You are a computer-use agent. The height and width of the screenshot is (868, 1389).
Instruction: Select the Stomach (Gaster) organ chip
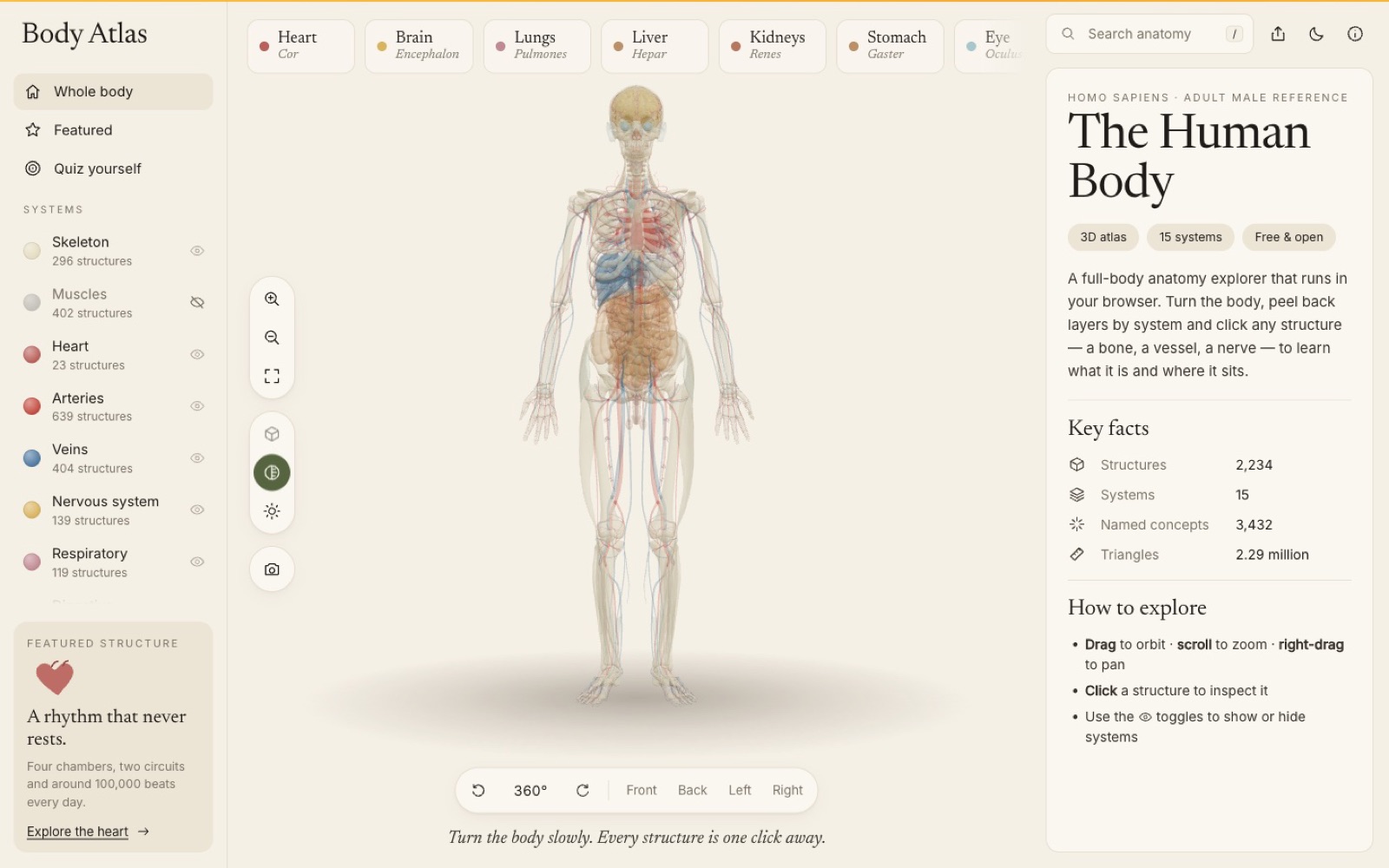(x=890, y=45)
